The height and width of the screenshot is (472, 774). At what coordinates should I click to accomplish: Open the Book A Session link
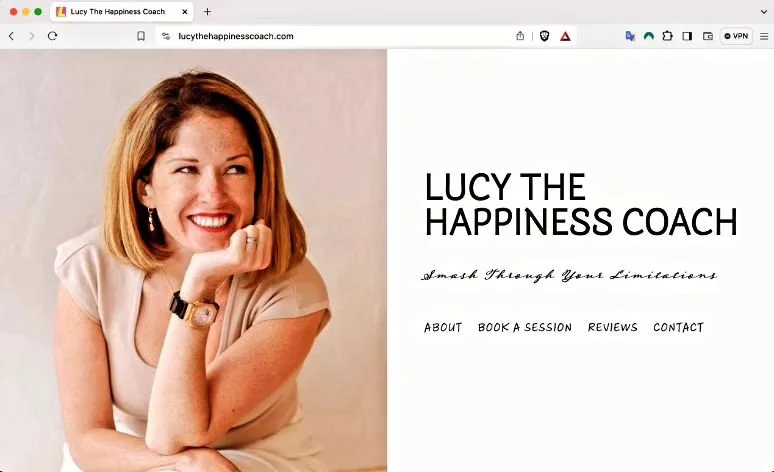(x=525, y=327)
